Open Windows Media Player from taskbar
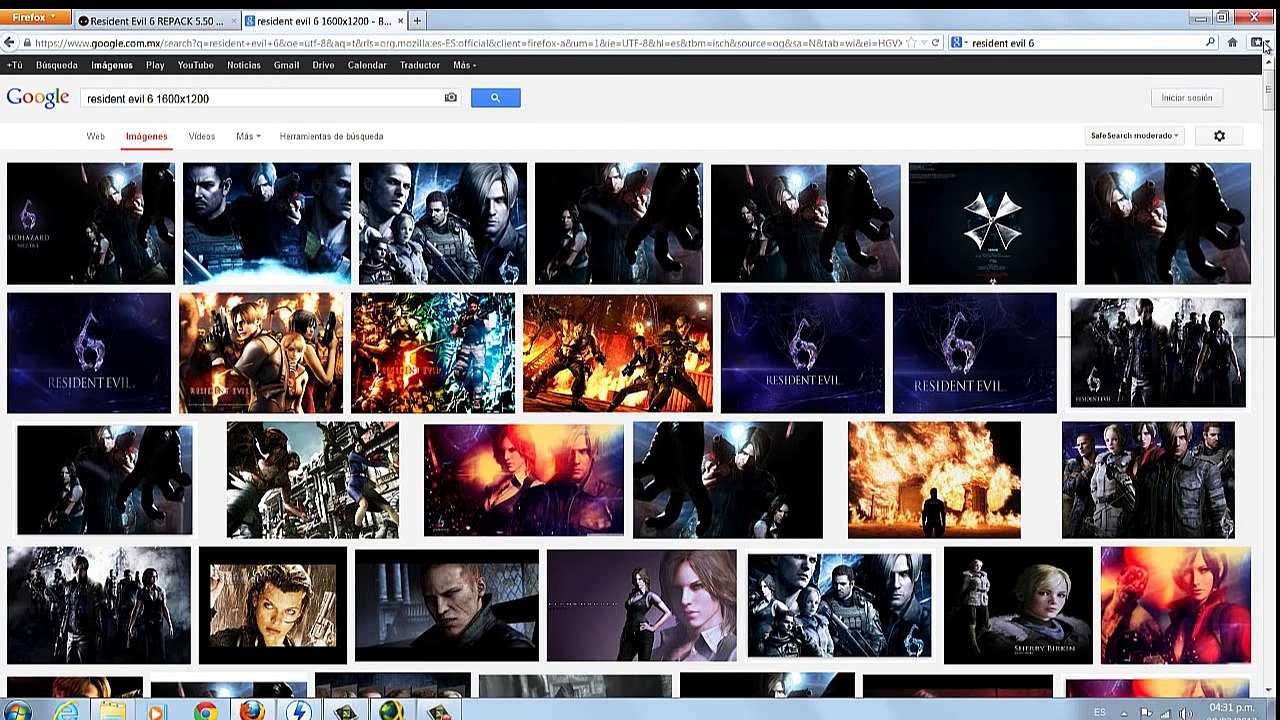1280x720 pixels. click(156, 711)
